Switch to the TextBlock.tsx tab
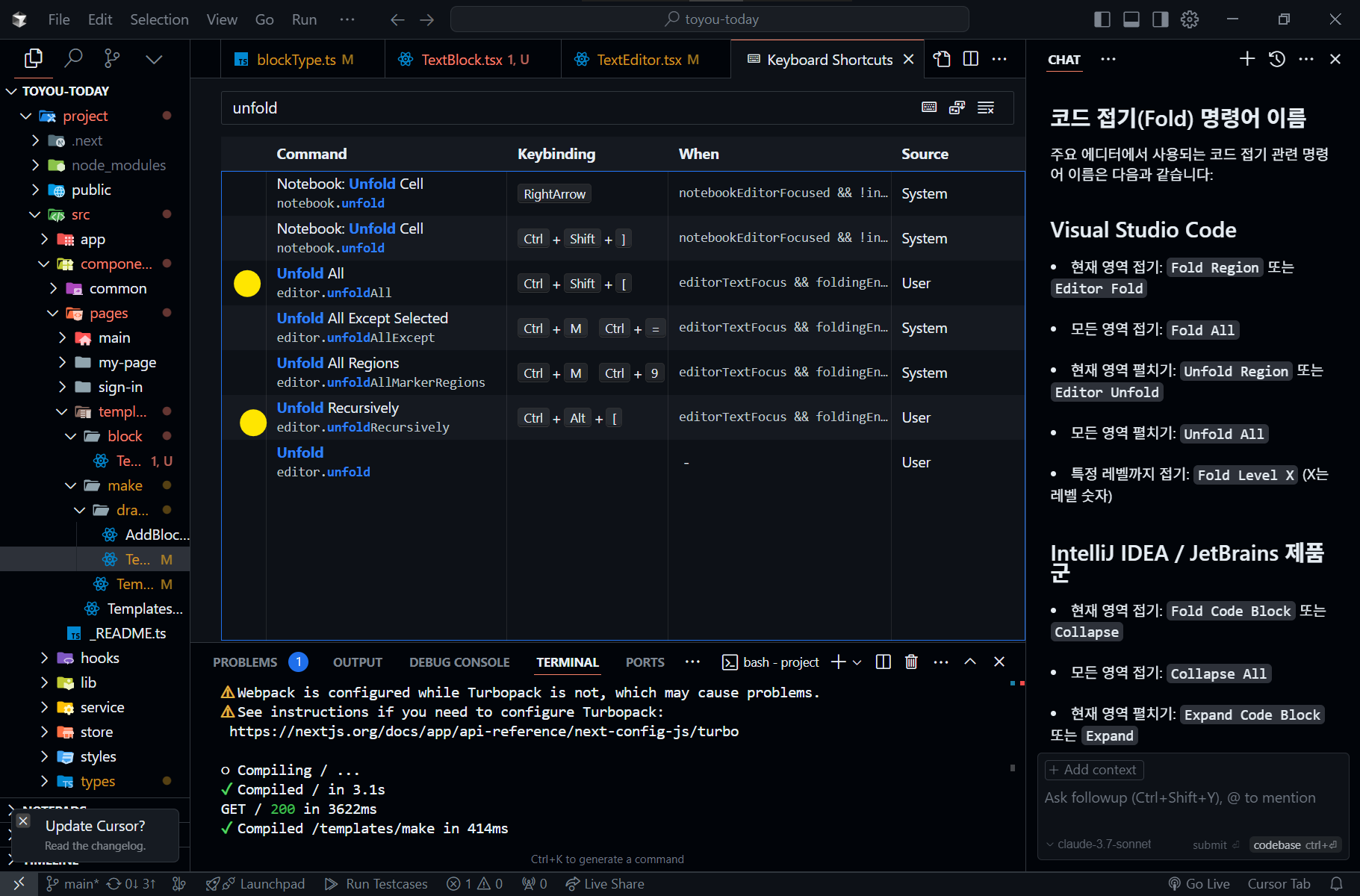Screen dimensions: 1360x896 pos(473,59)
